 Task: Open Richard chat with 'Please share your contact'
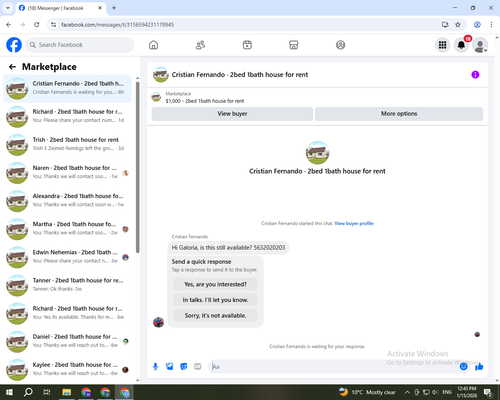point(67,117)
